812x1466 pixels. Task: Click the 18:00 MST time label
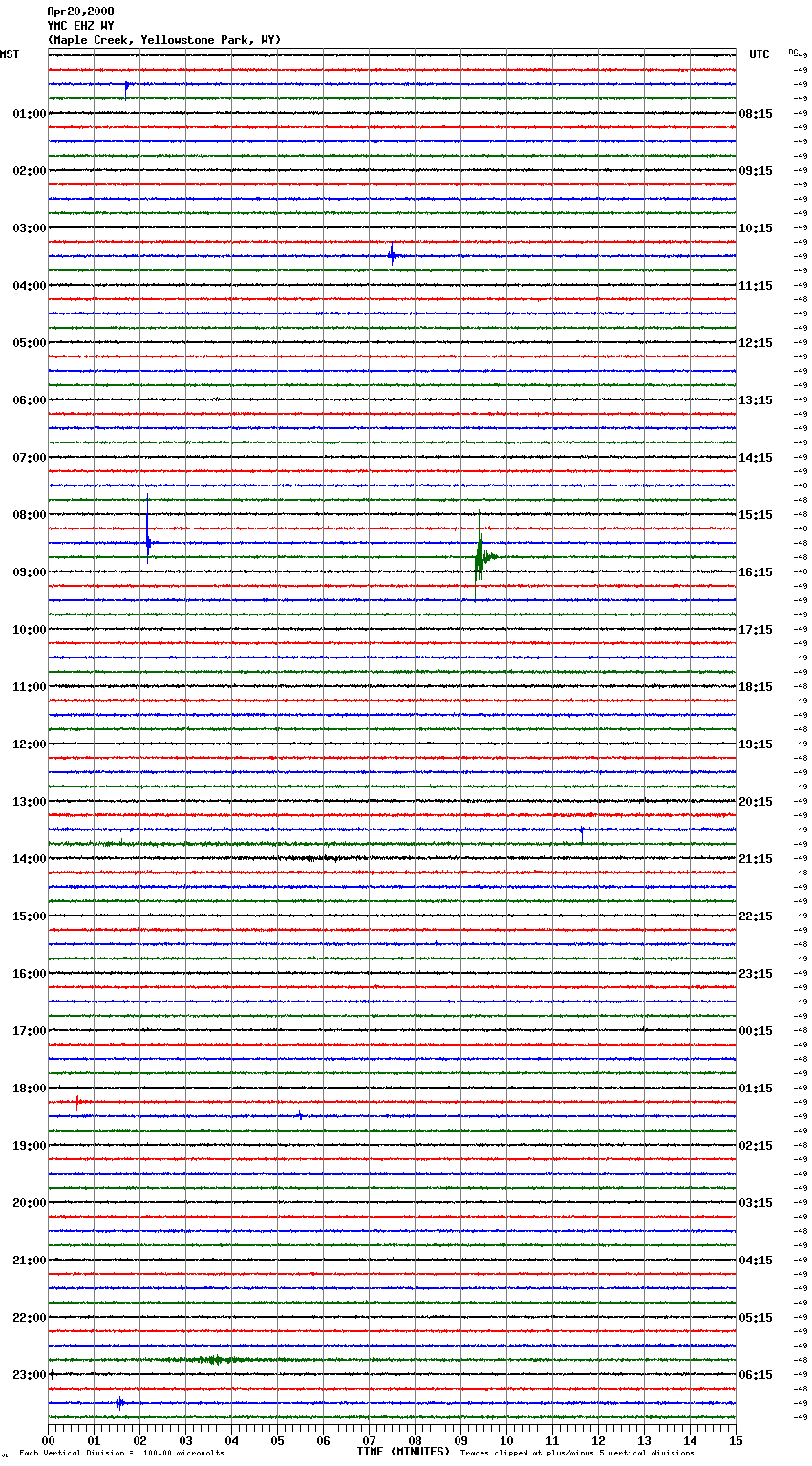pyautogui.click(x=30, y=1089)
